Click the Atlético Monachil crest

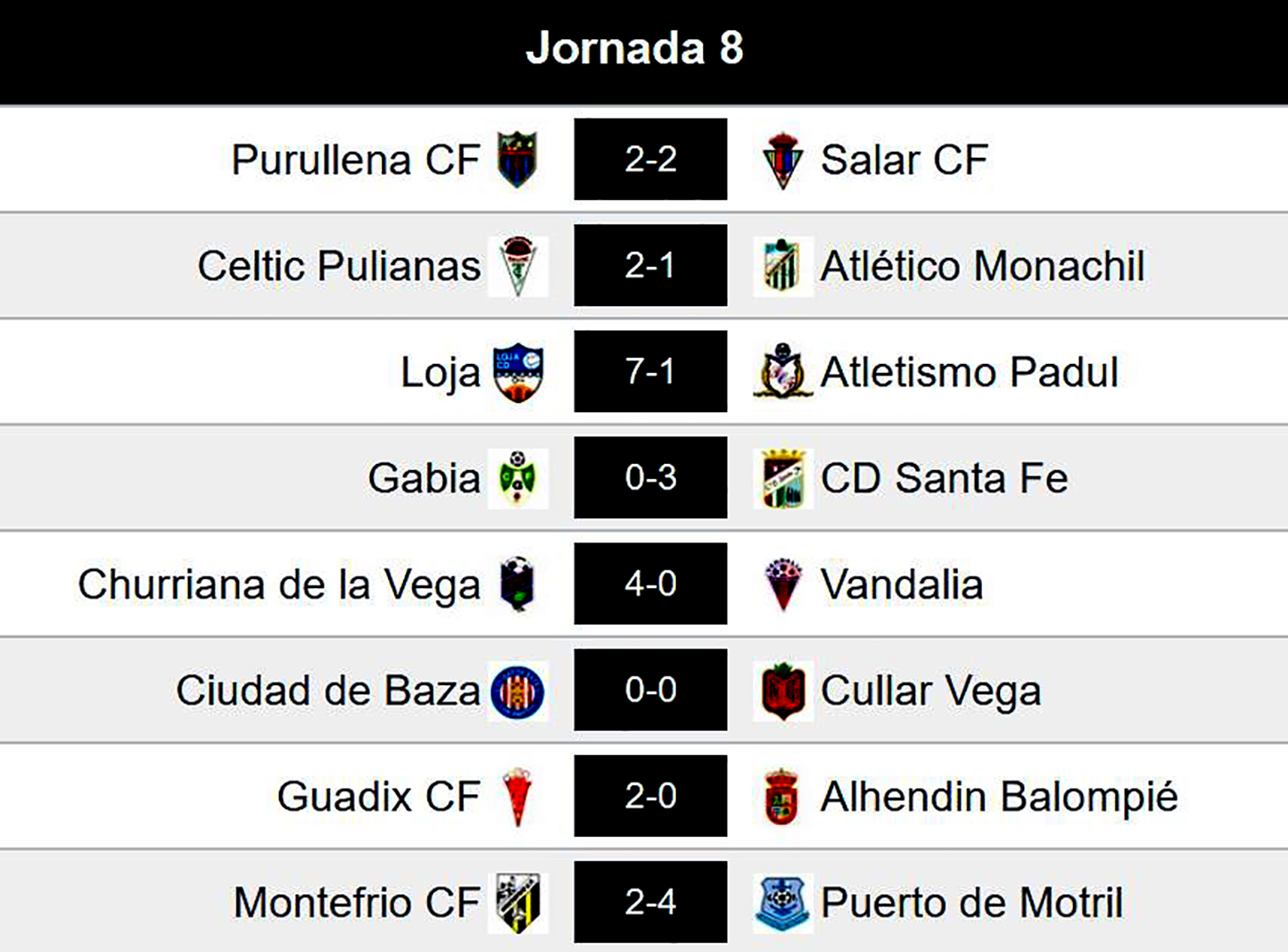pyautogui.click(x=782, y=266)
